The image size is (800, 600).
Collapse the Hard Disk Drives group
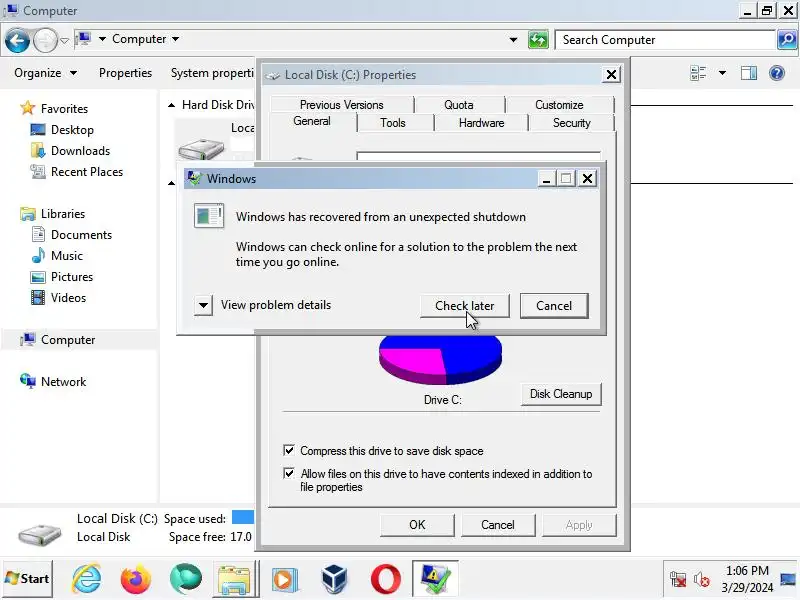[171, 105]
